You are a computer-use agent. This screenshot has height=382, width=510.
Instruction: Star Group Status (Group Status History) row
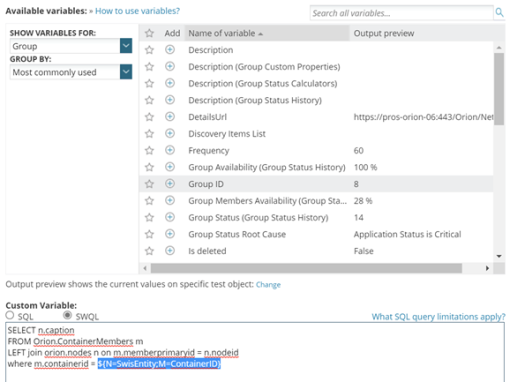coord(149,217)
